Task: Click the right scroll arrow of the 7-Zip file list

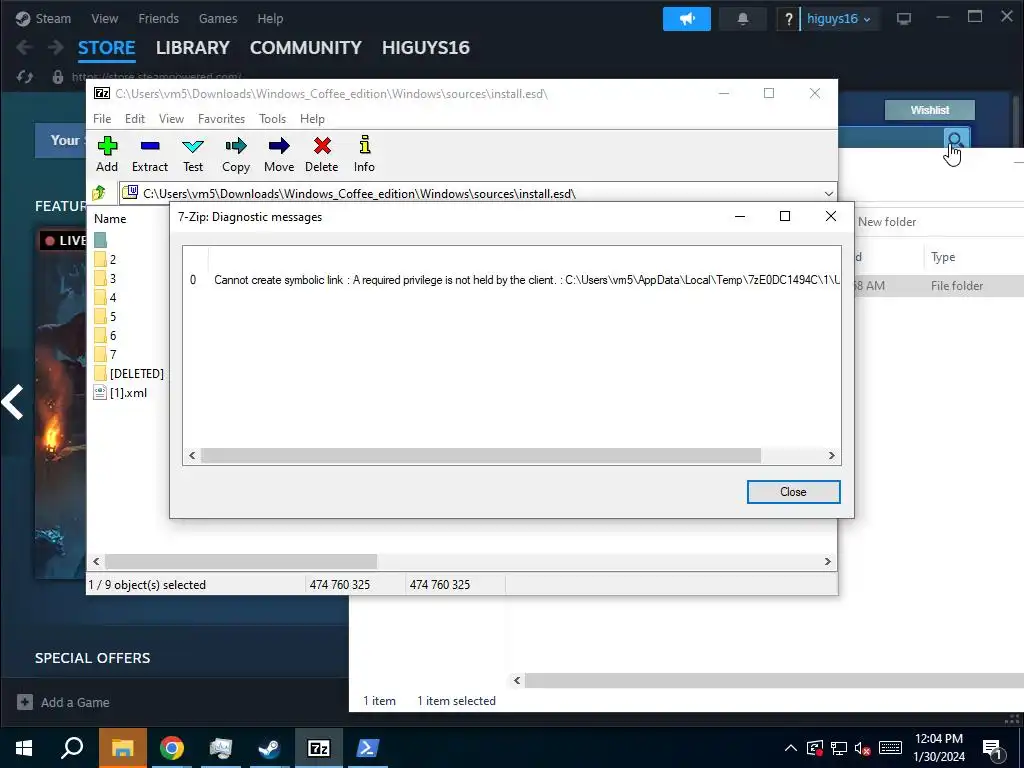Action: [x=827, y=562]
